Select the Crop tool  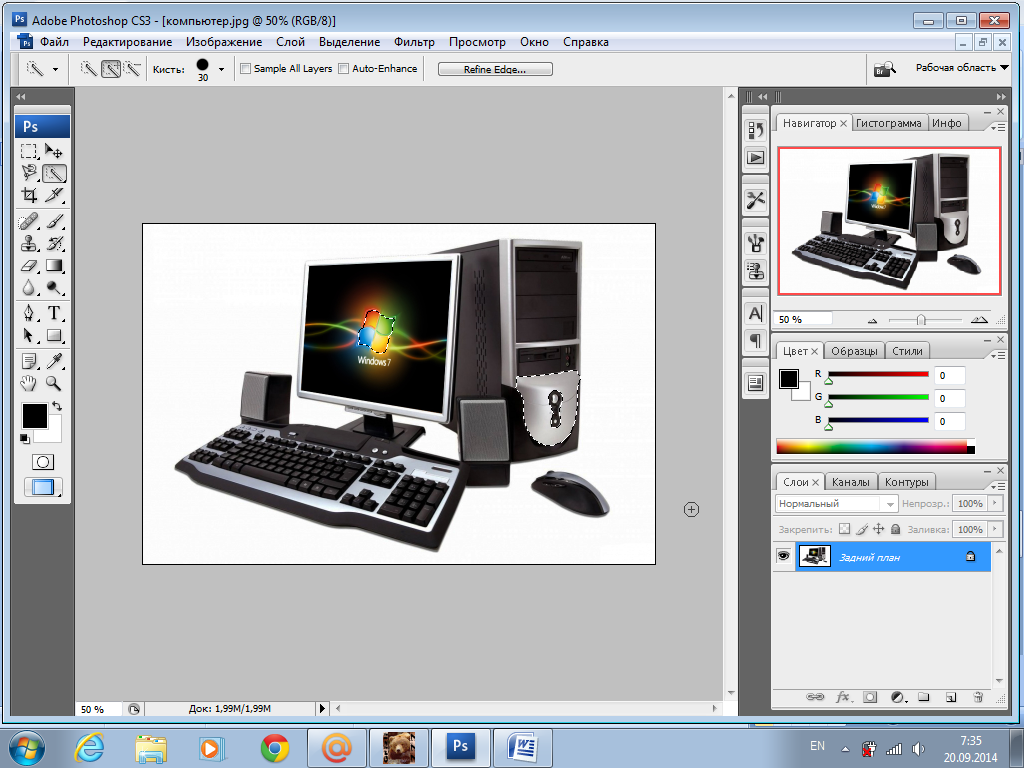[29, 195]
